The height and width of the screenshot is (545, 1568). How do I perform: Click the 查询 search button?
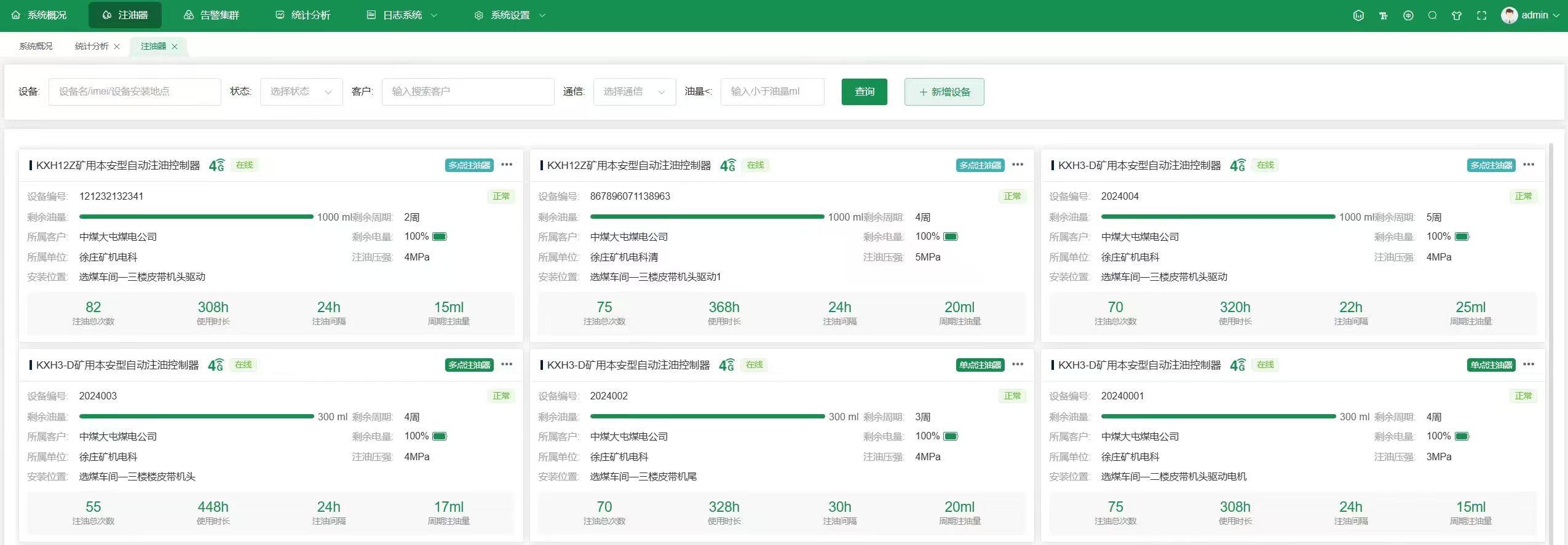[864, 92]
